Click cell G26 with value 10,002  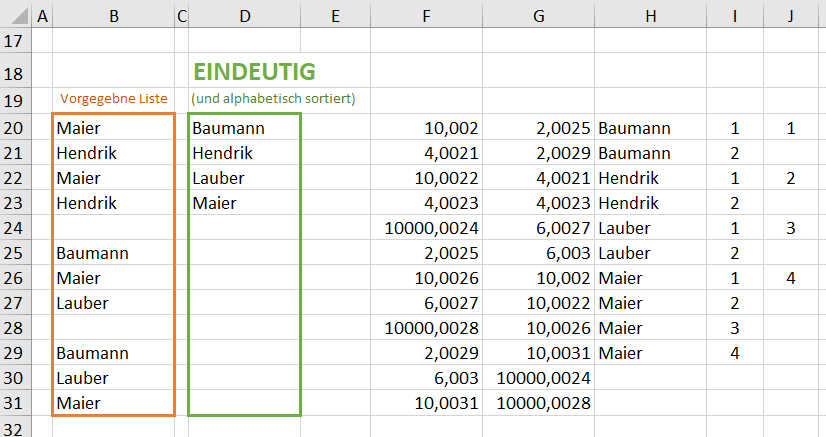pos(538,277)
